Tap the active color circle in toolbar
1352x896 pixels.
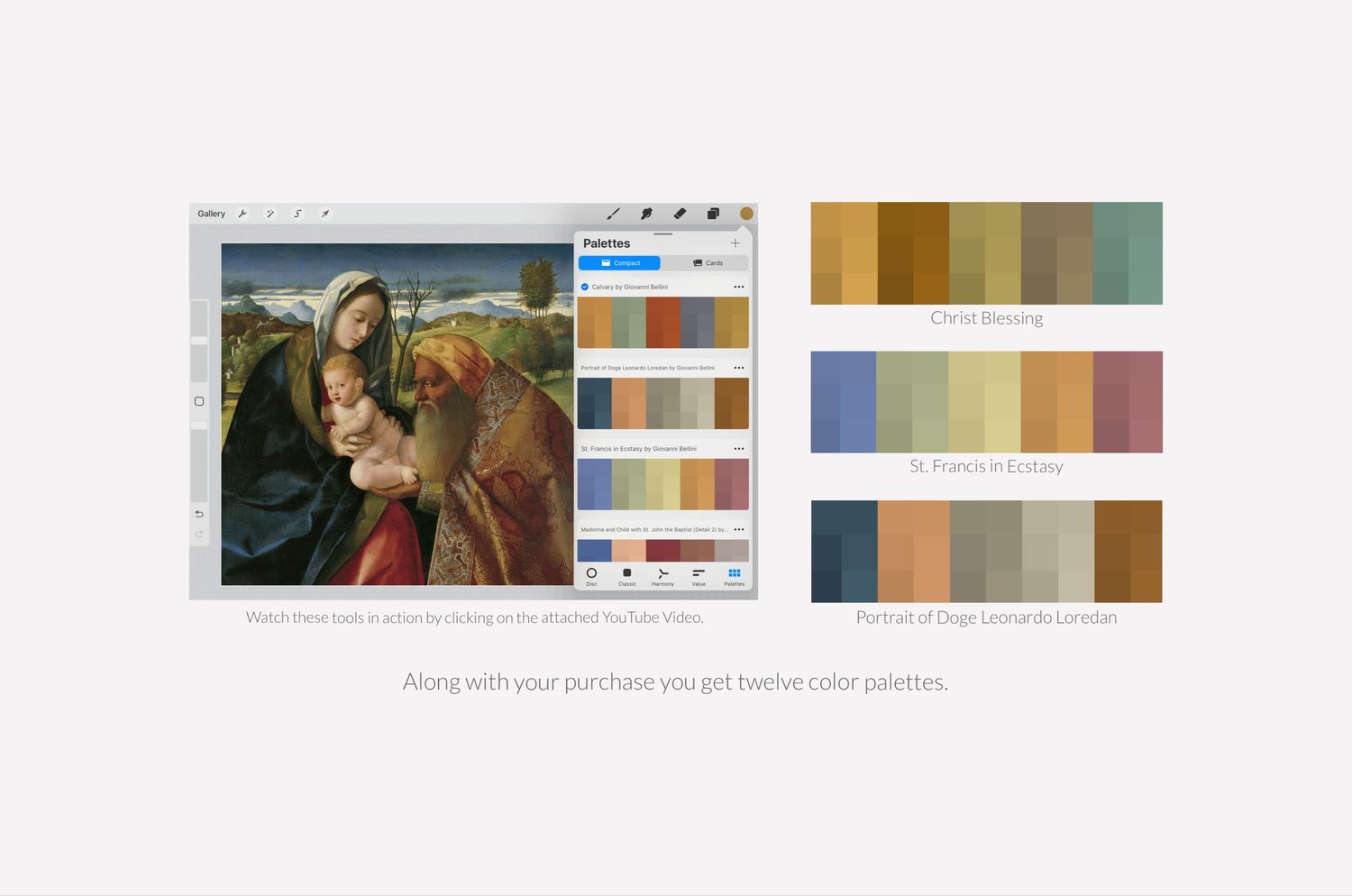746,214
